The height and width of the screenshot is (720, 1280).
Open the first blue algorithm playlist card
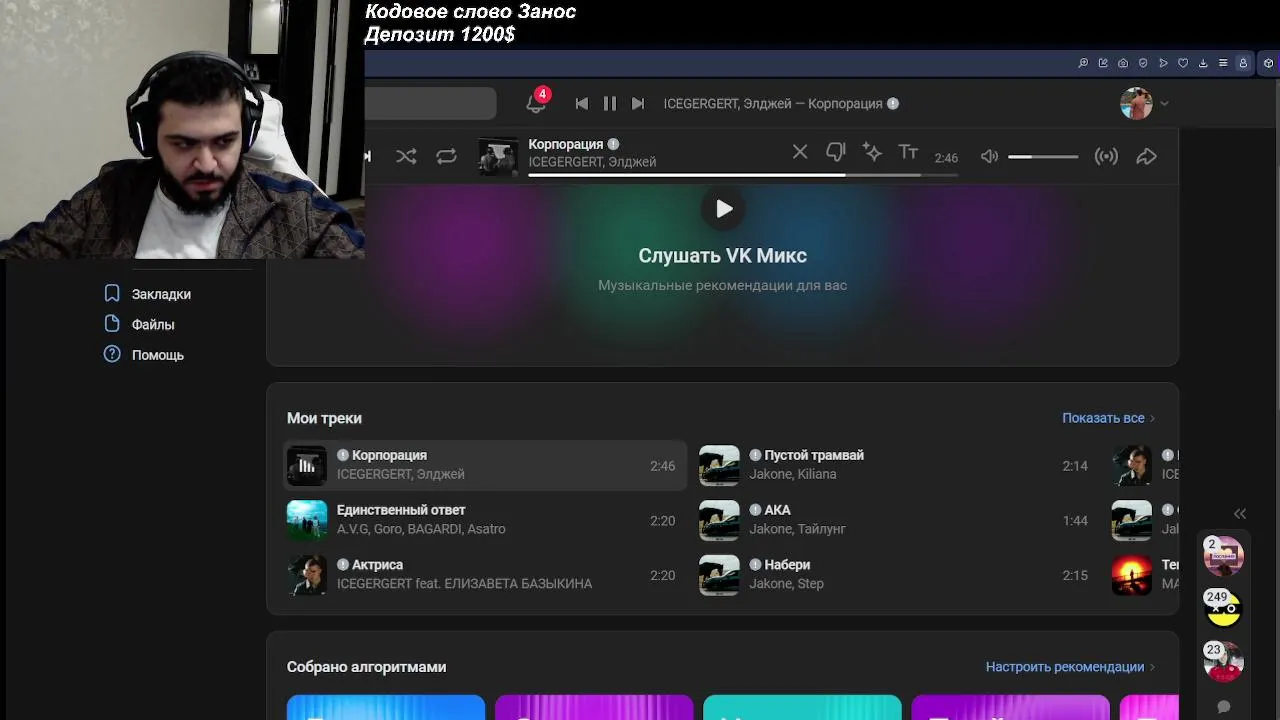(x=386, y=707)
